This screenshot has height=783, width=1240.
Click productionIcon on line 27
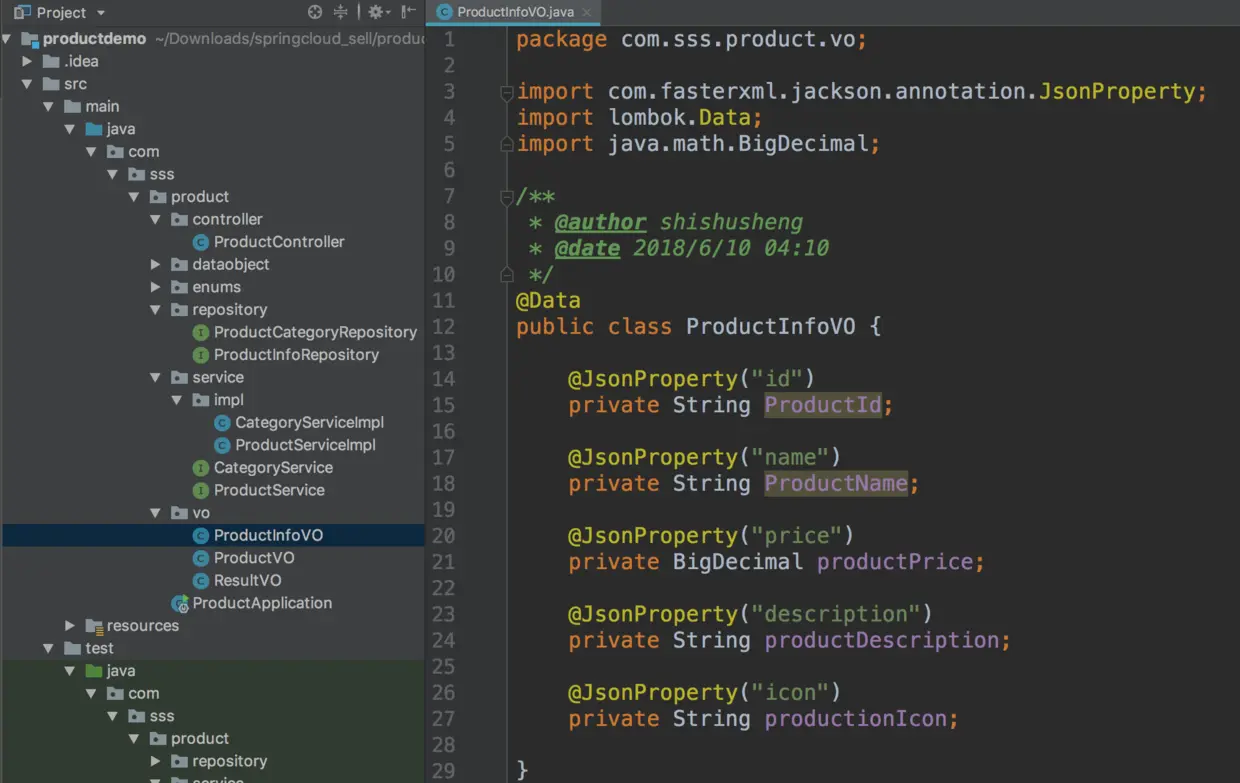[856, 718]
